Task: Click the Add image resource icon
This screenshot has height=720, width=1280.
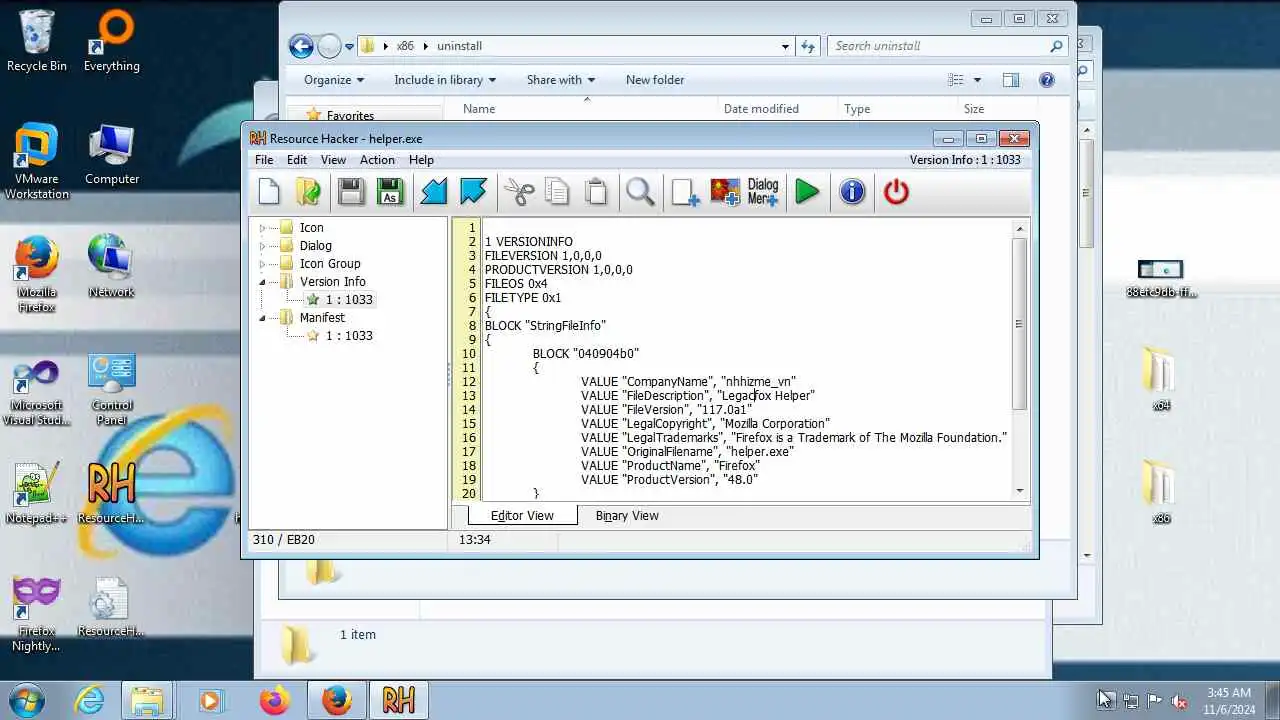Action: (725, 191)
